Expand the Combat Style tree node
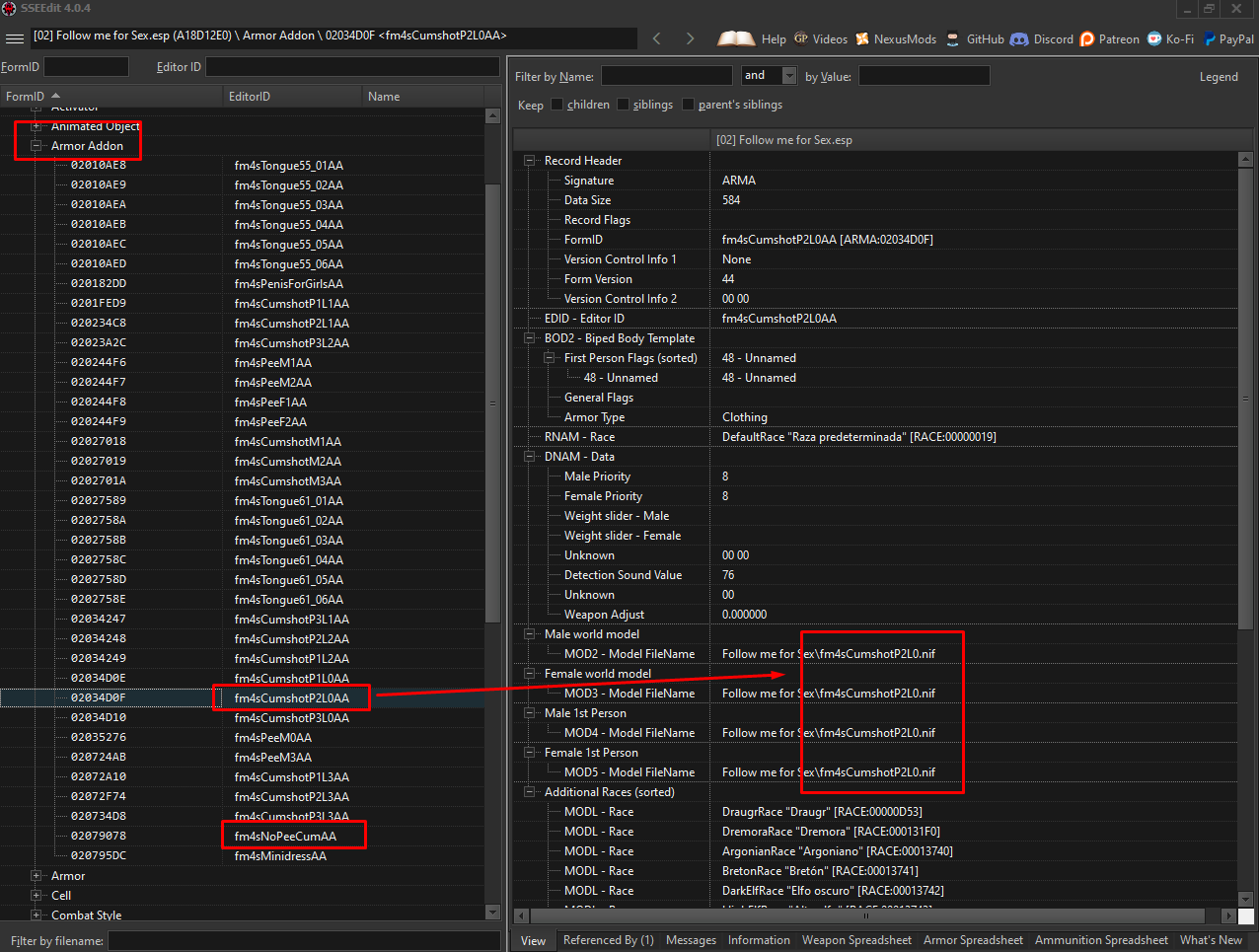The width and height of the screenshot is (1259, 952). [x=37, y=915]
